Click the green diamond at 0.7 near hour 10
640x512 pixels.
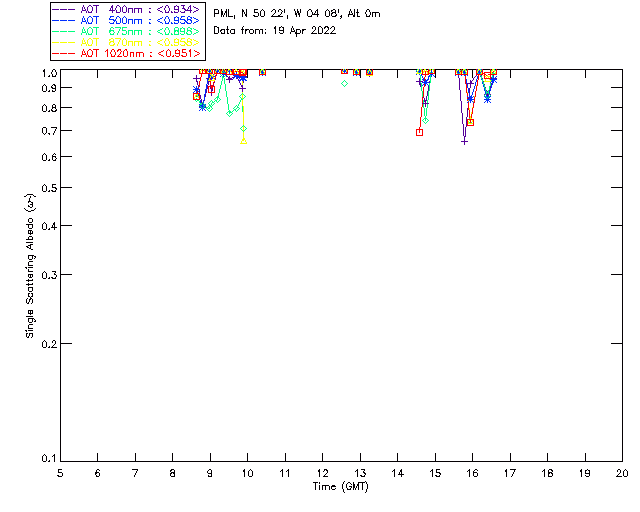click(244, 129)
